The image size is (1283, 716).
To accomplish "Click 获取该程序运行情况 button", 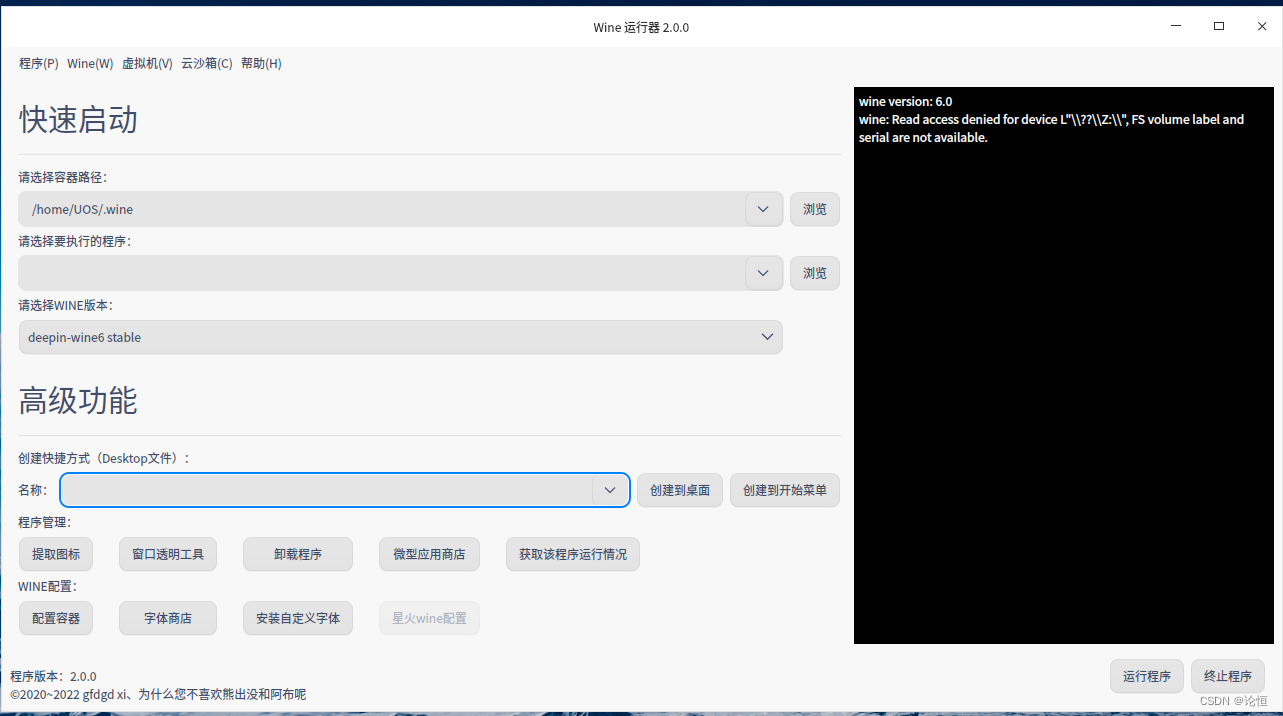I will point(573,554).
